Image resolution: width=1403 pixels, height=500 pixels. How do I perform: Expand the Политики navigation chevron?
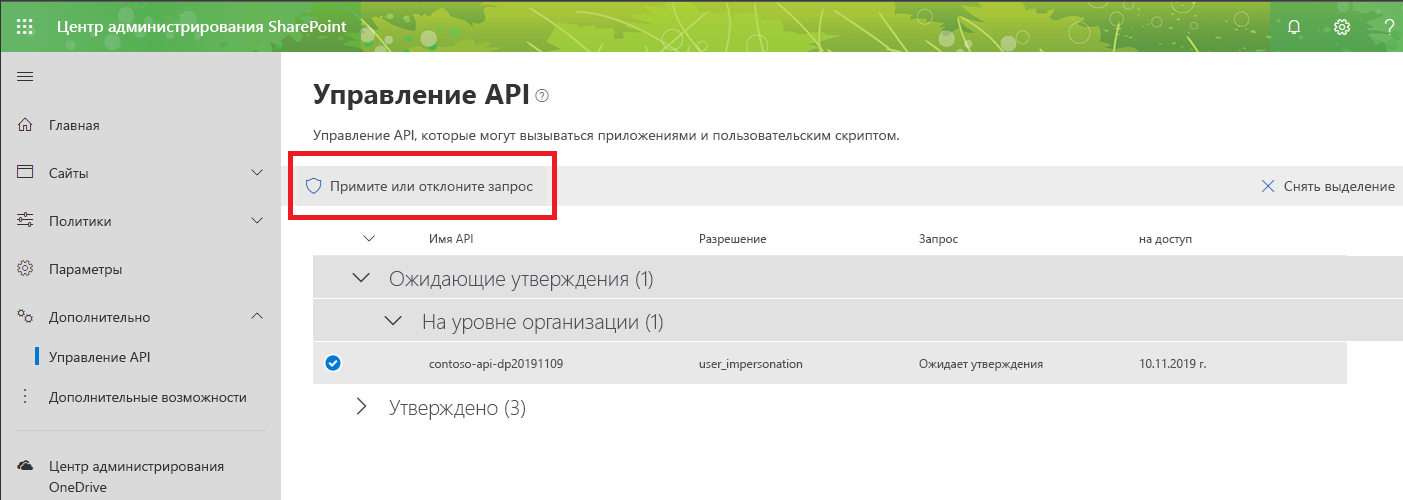point(257,221)
